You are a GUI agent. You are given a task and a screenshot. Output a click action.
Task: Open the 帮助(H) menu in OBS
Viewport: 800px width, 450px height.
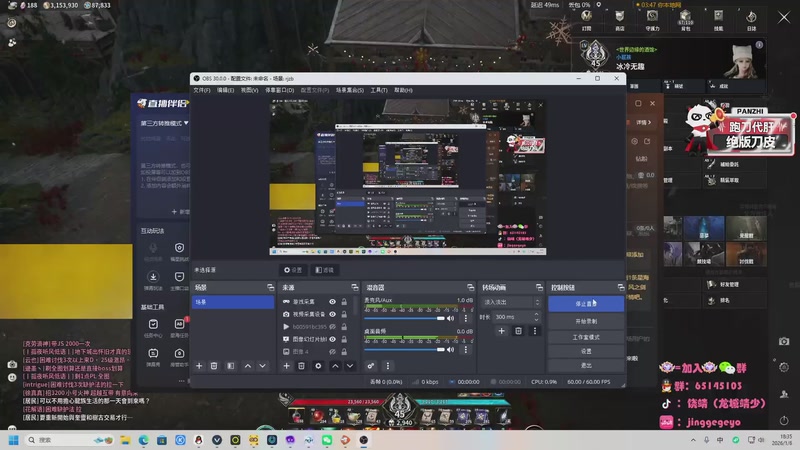click(403, 90)
